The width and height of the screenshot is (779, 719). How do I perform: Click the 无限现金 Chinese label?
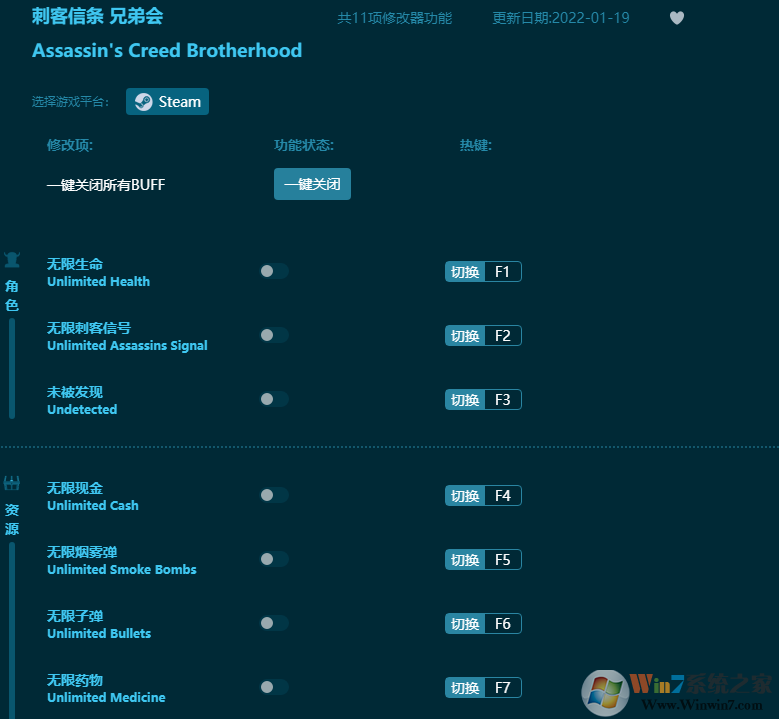coord(75,488)
